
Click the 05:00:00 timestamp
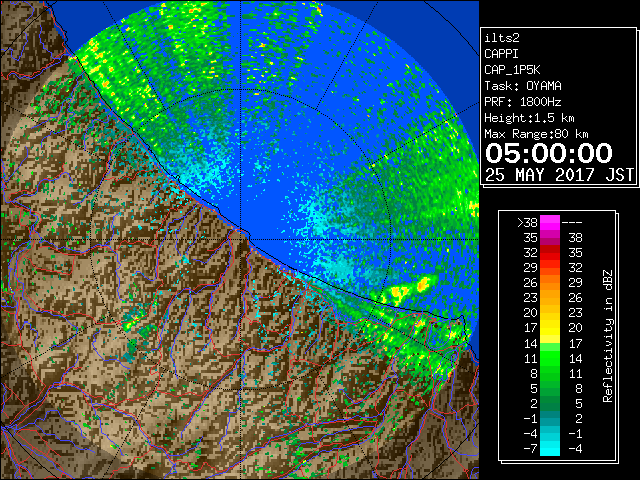(549, 153)
